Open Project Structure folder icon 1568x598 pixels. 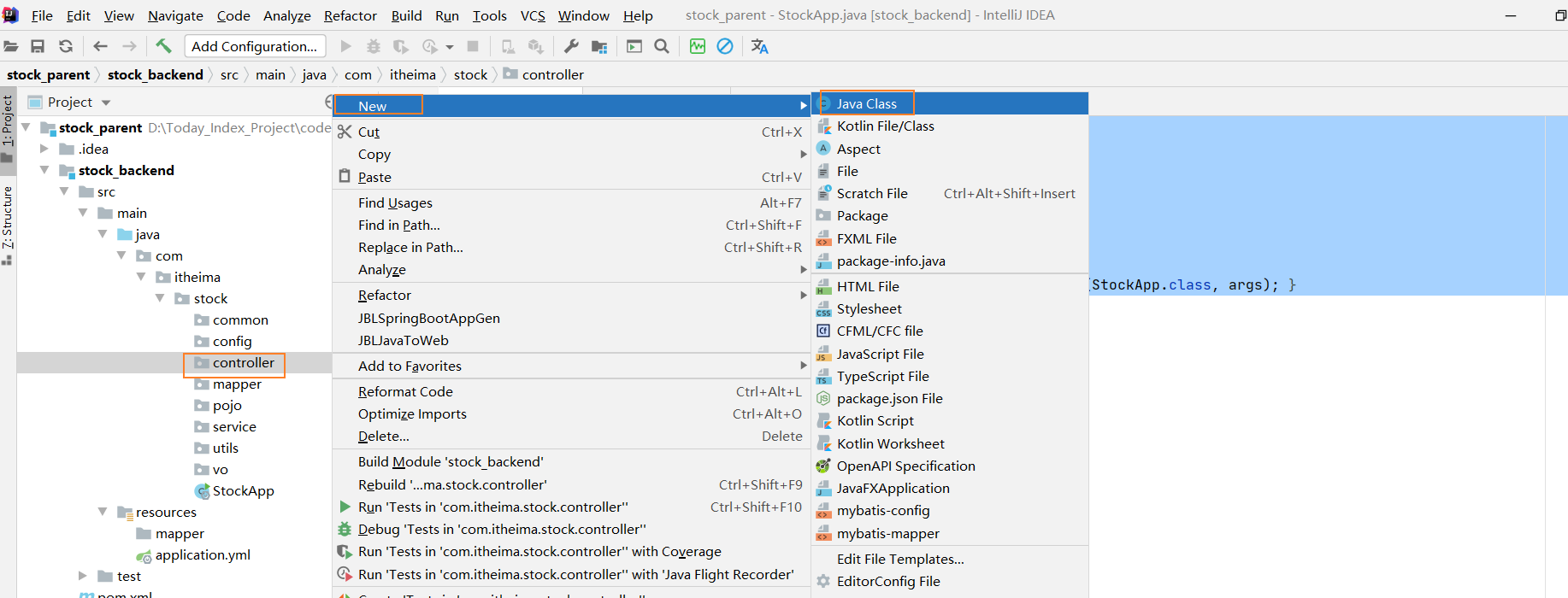pos(599,46)
